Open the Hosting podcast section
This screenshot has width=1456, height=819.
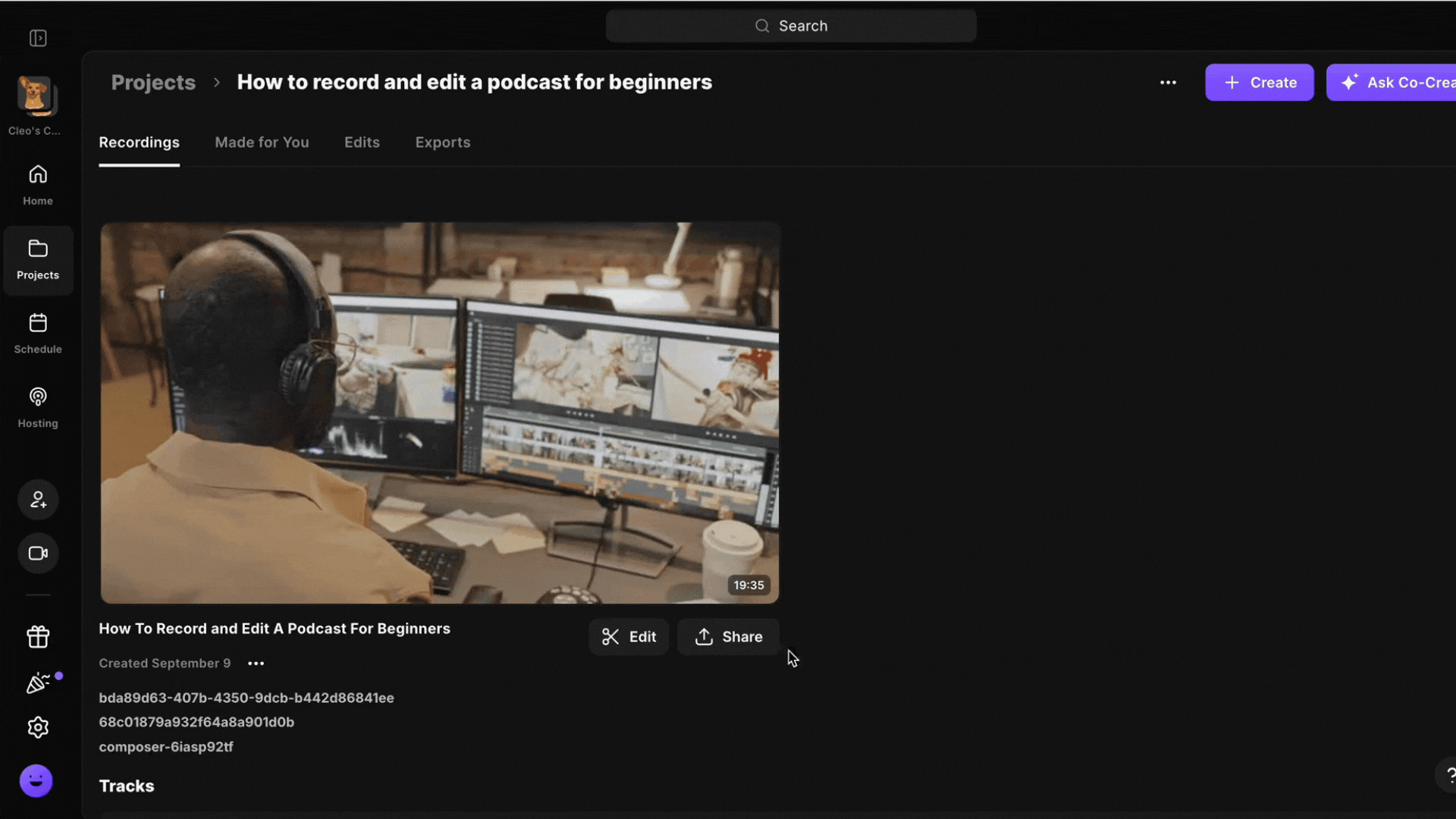pos(38,407)
